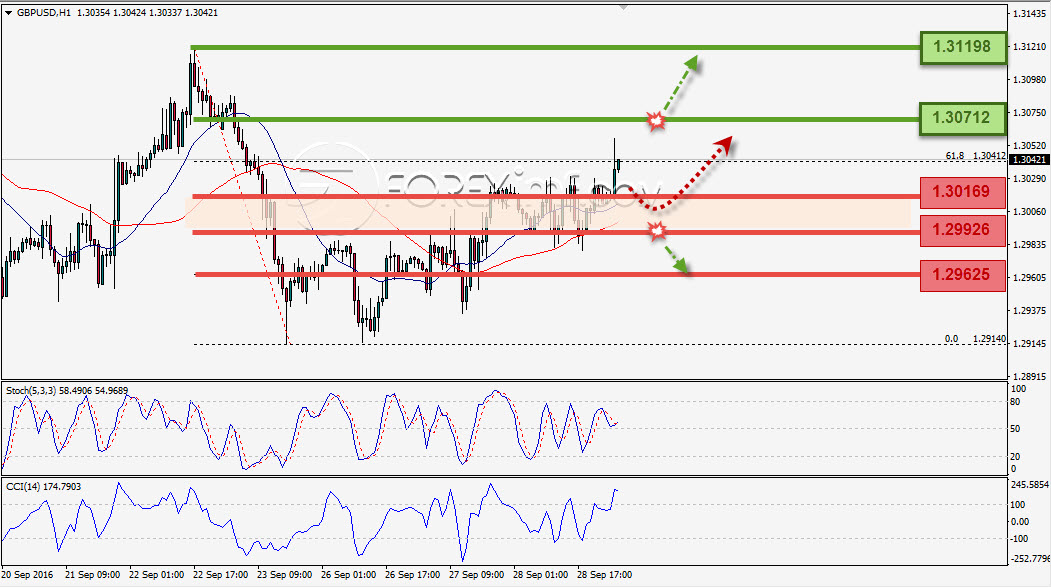Click the upper red starburst marker at 1.30712
Screen dimensions: 1051x588
[656, 121]
